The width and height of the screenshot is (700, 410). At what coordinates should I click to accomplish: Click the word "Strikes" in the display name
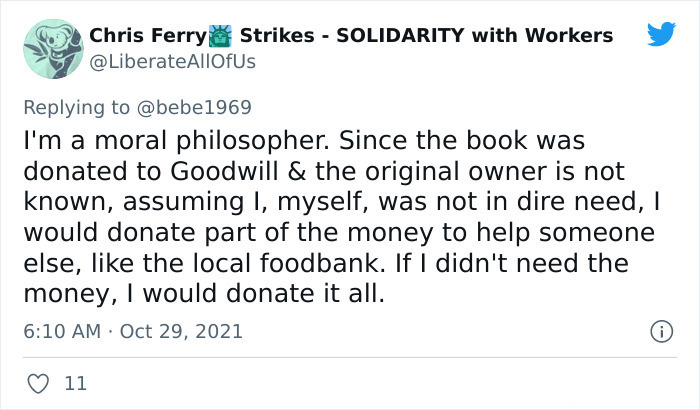point(276,36)
